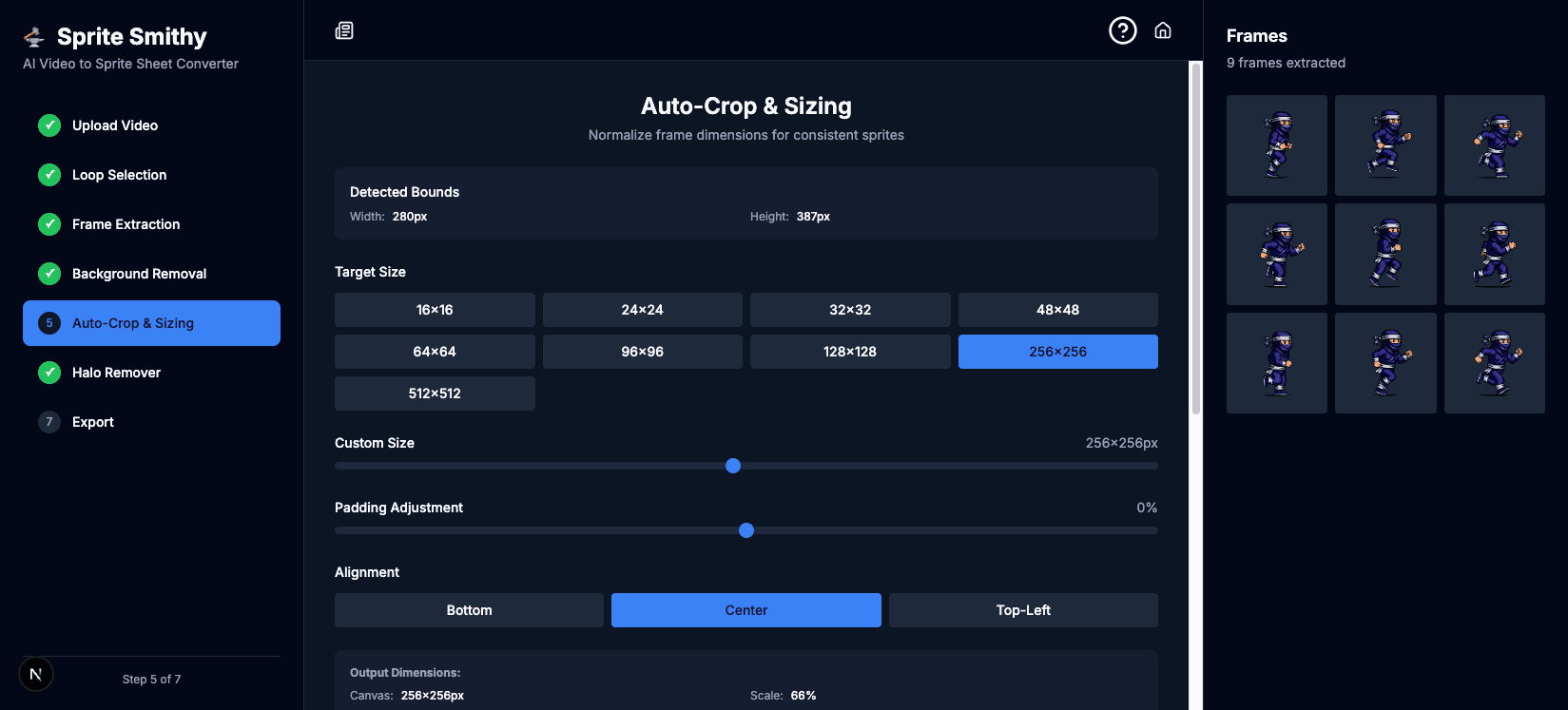Choose the 128×128 target size
Viewport: 1568px width, 710px height.
849,352
